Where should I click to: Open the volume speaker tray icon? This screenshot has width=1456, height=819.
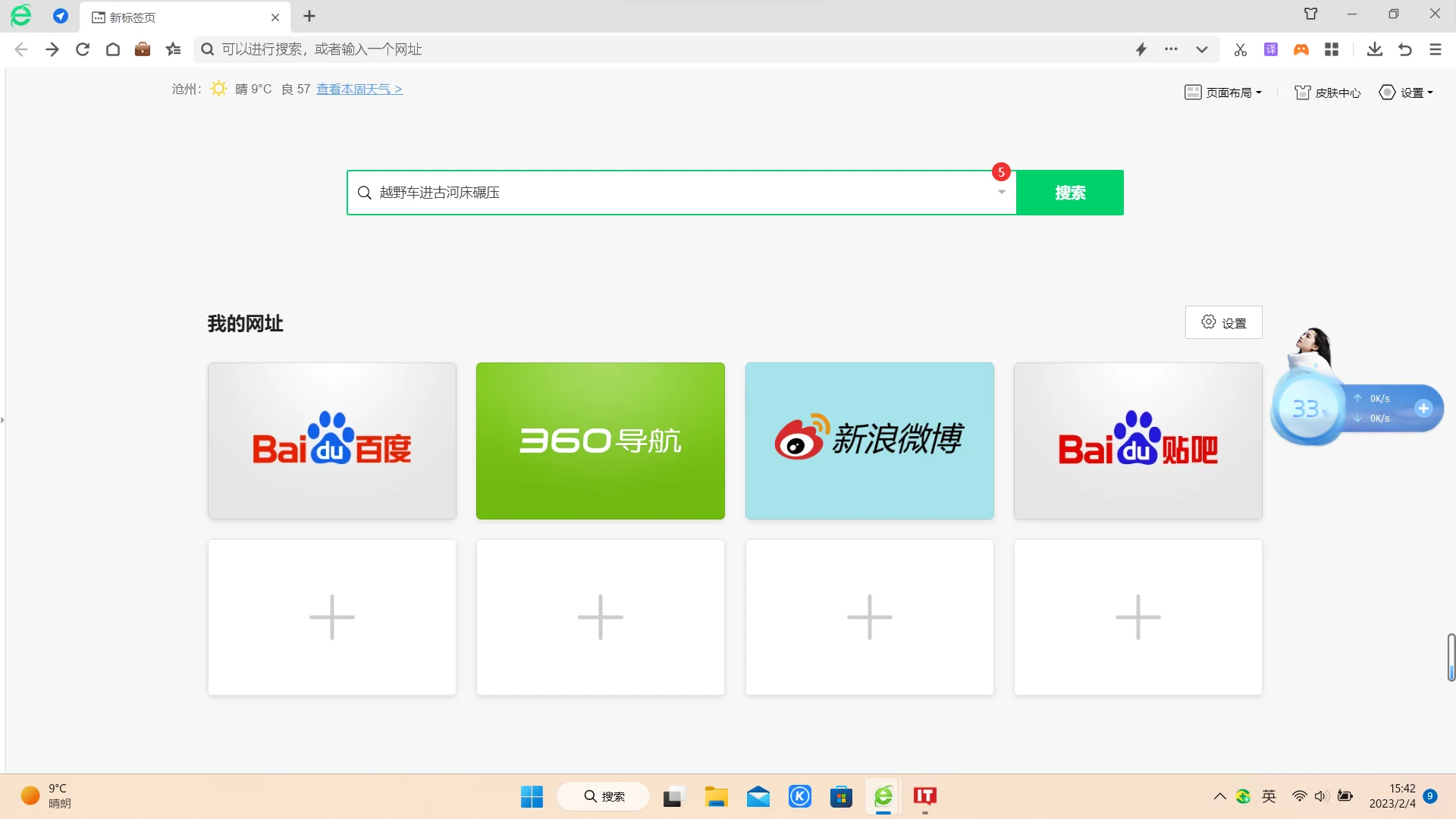click(1322, 796)
